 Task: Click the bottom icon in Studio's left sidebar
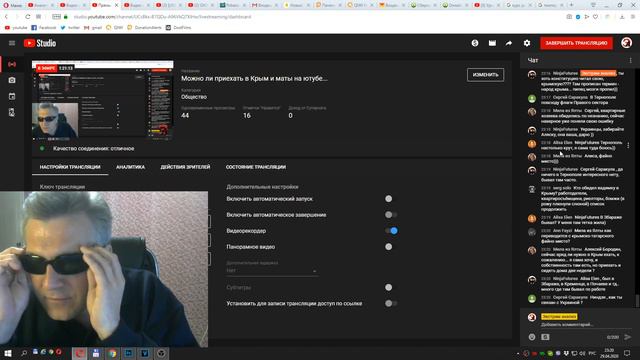12,112
